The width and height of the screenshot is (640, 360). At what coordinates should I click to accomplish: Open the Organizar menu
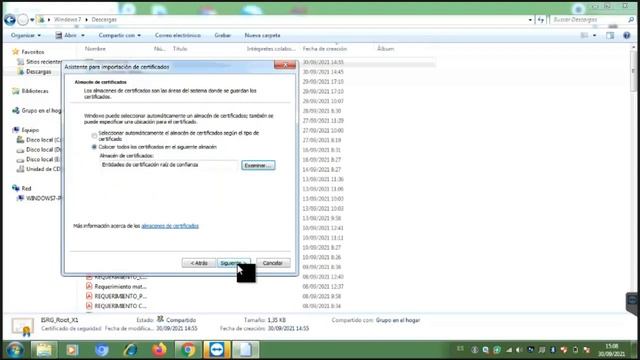point(26,36)
